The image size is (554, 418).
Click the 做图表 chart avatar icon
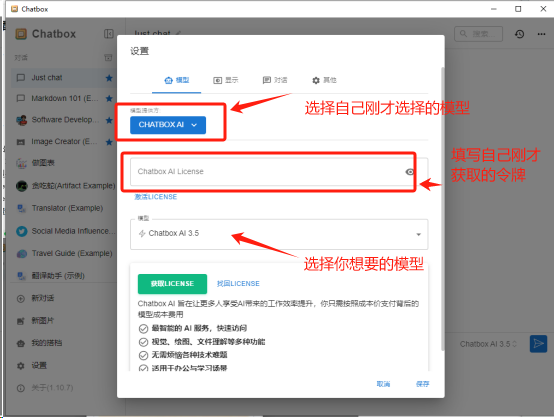pos(22,163)
